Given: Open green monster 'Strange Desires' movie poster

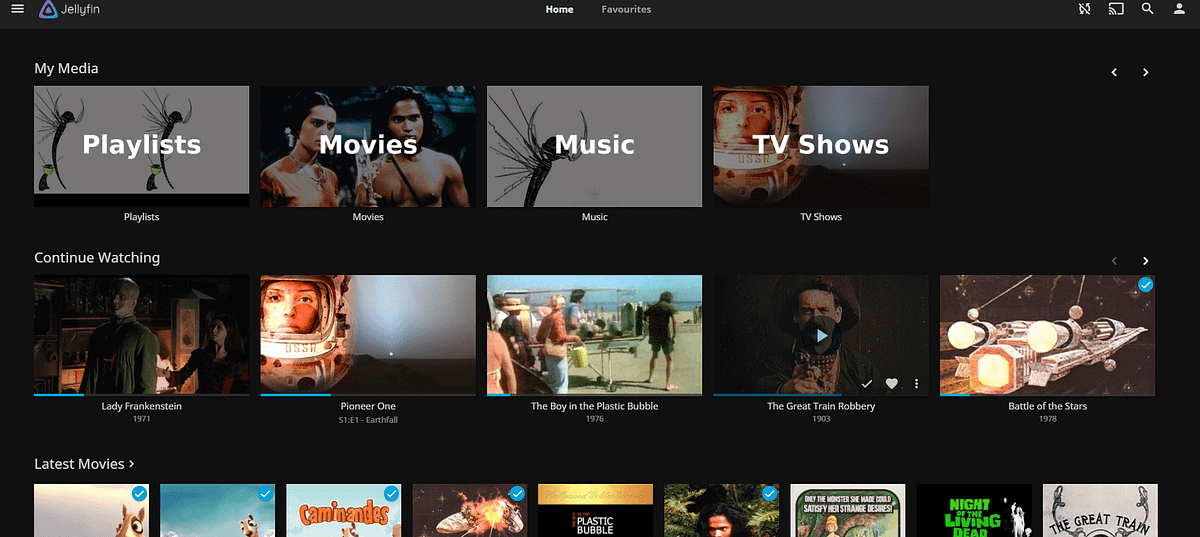Looking at the screenshot, I should pyautogui.click(x=848, y=511).
